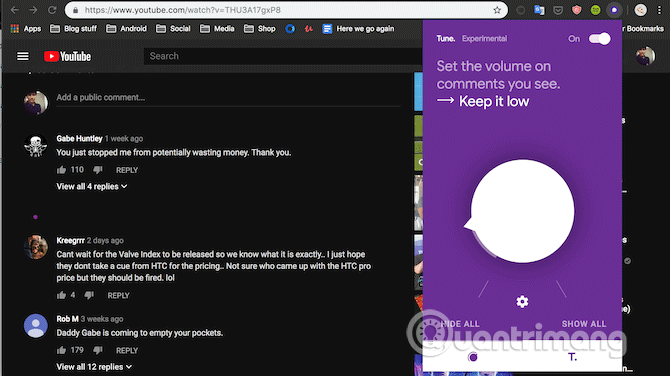Click Gabe Huntley's skull avatar
This screenshot has height=376, width=670.
point(35,145)
